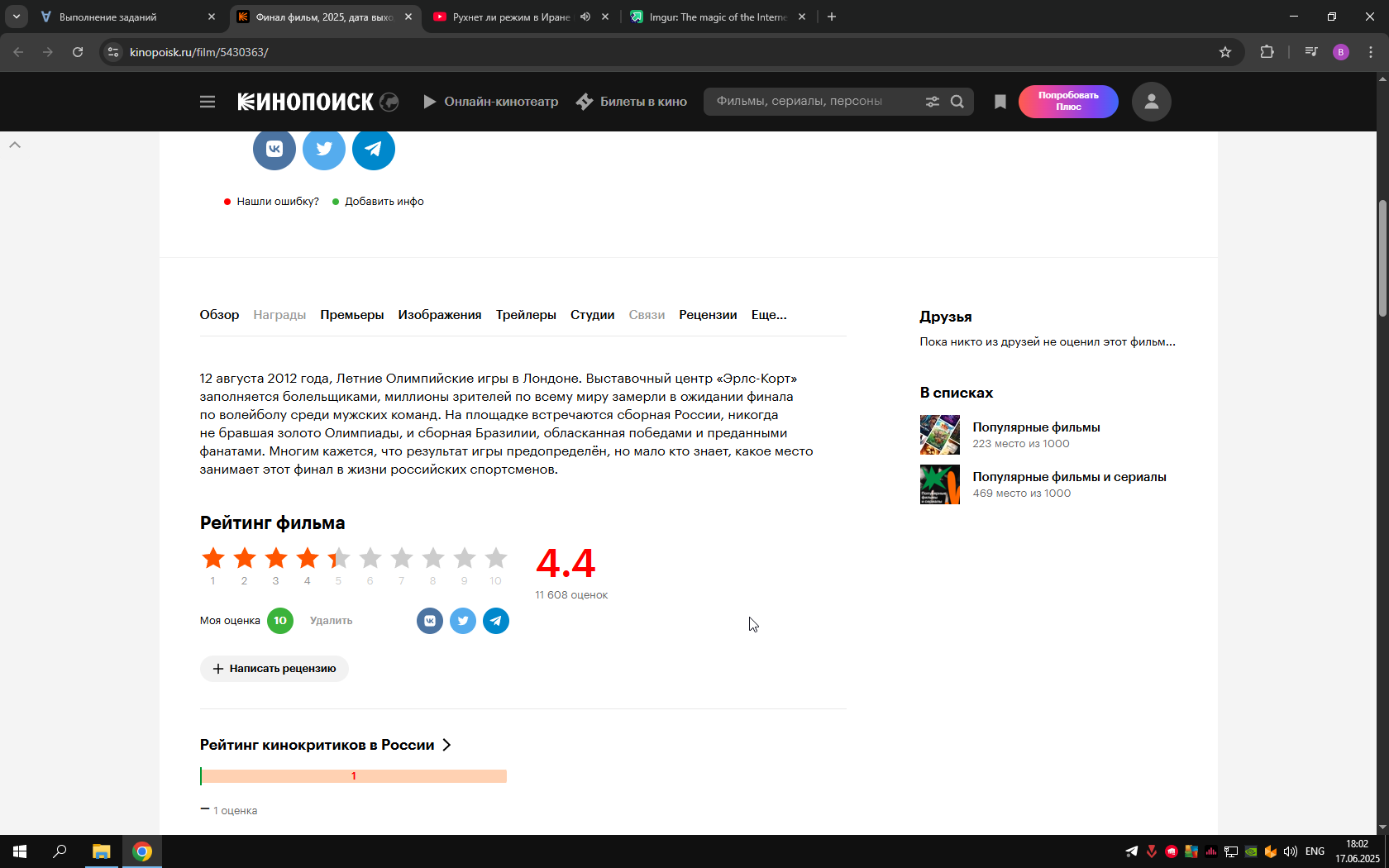Viewport: 1389px width, 868px height.
Task: Expand Рейтинг кинокритиков в России chevron
Action: point(447,745)
